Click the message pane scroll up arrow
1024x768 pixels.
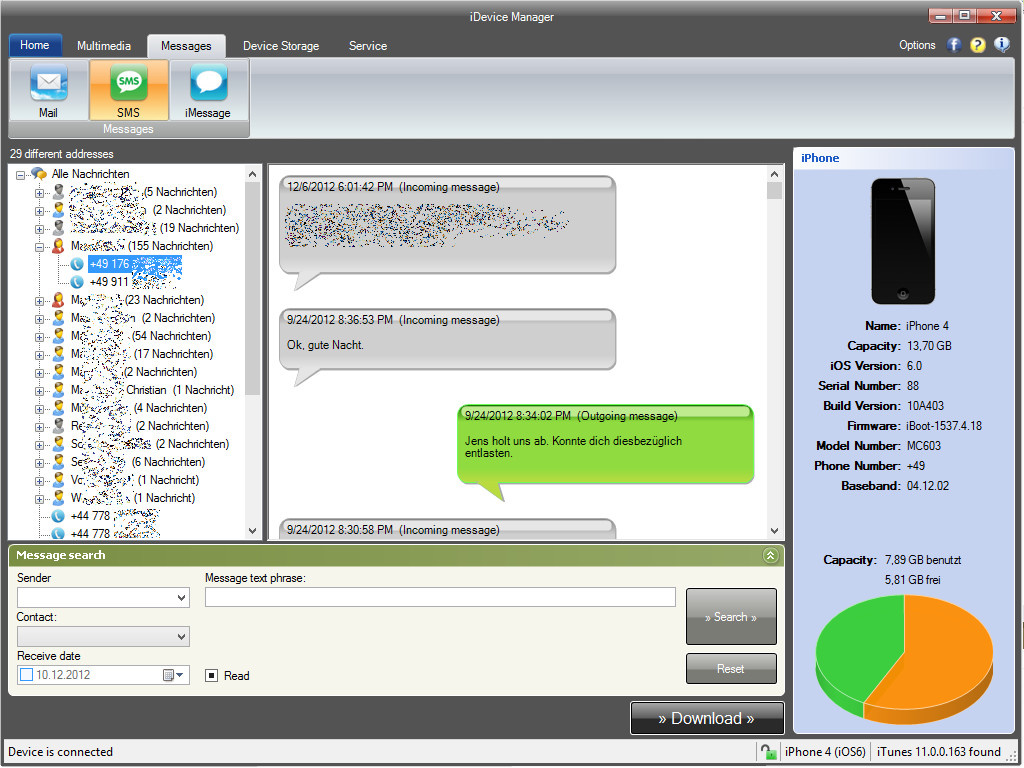point(775,174)
